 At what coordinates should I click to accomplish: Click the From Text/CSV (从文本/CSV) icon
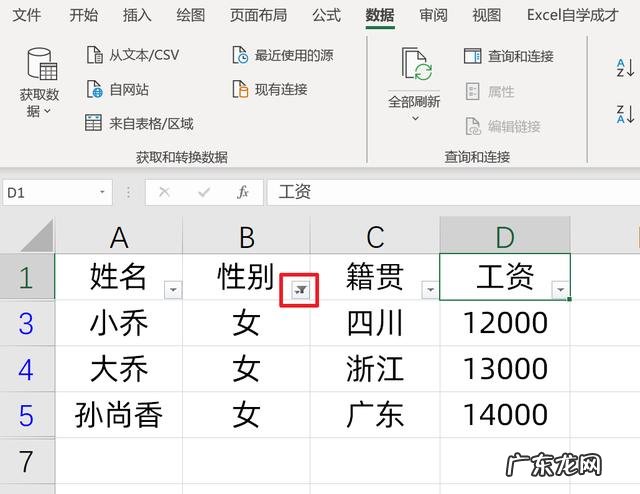click(94, 55)
